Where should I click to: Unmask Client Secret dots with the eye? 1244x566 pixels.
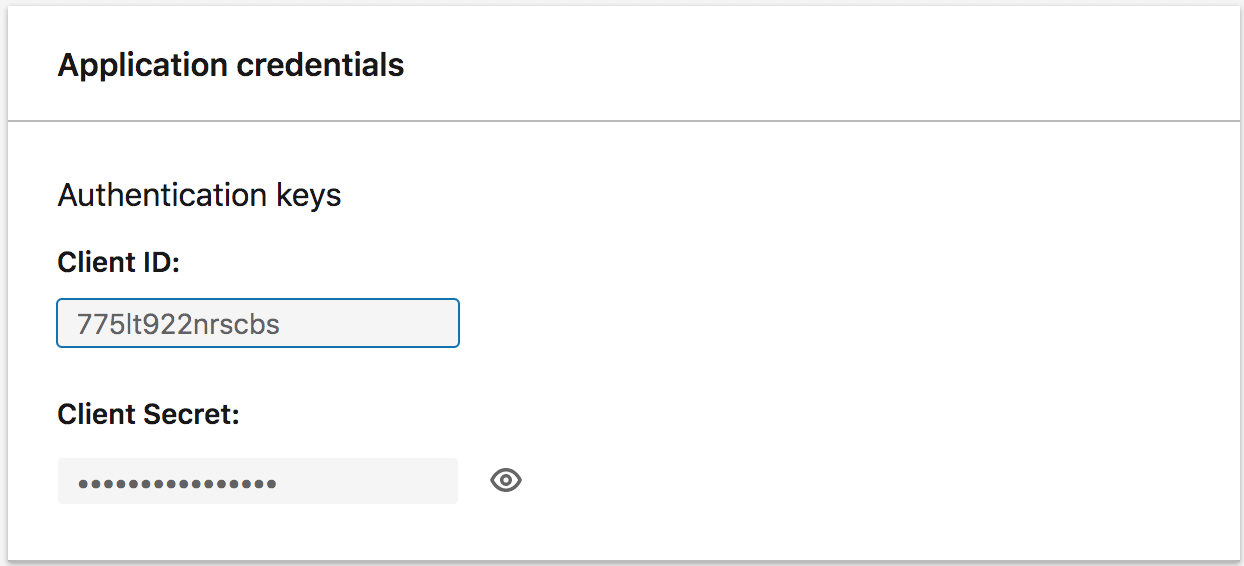[x=506, y=481]
